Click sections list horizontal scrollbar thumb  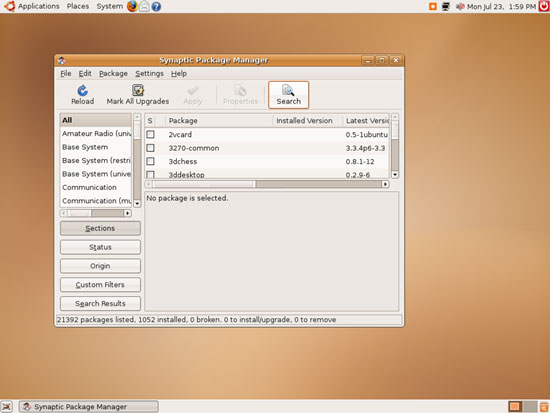point(79,213)
